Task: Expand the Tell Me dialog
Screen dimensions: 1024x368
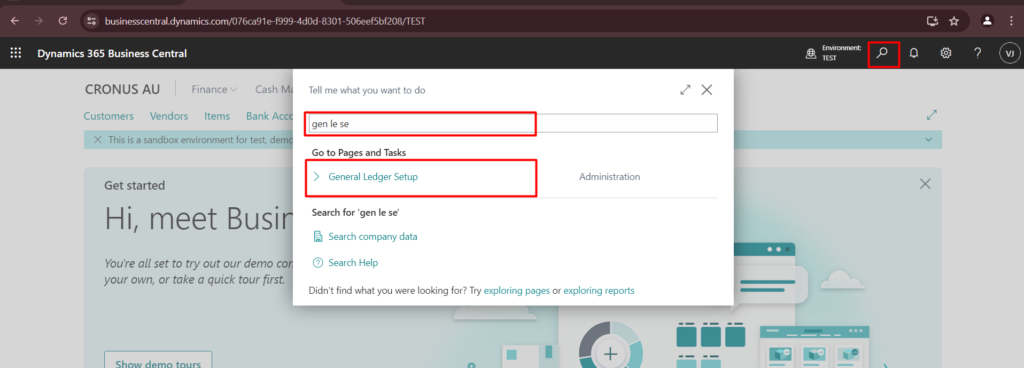Action: tap(685, 90)
